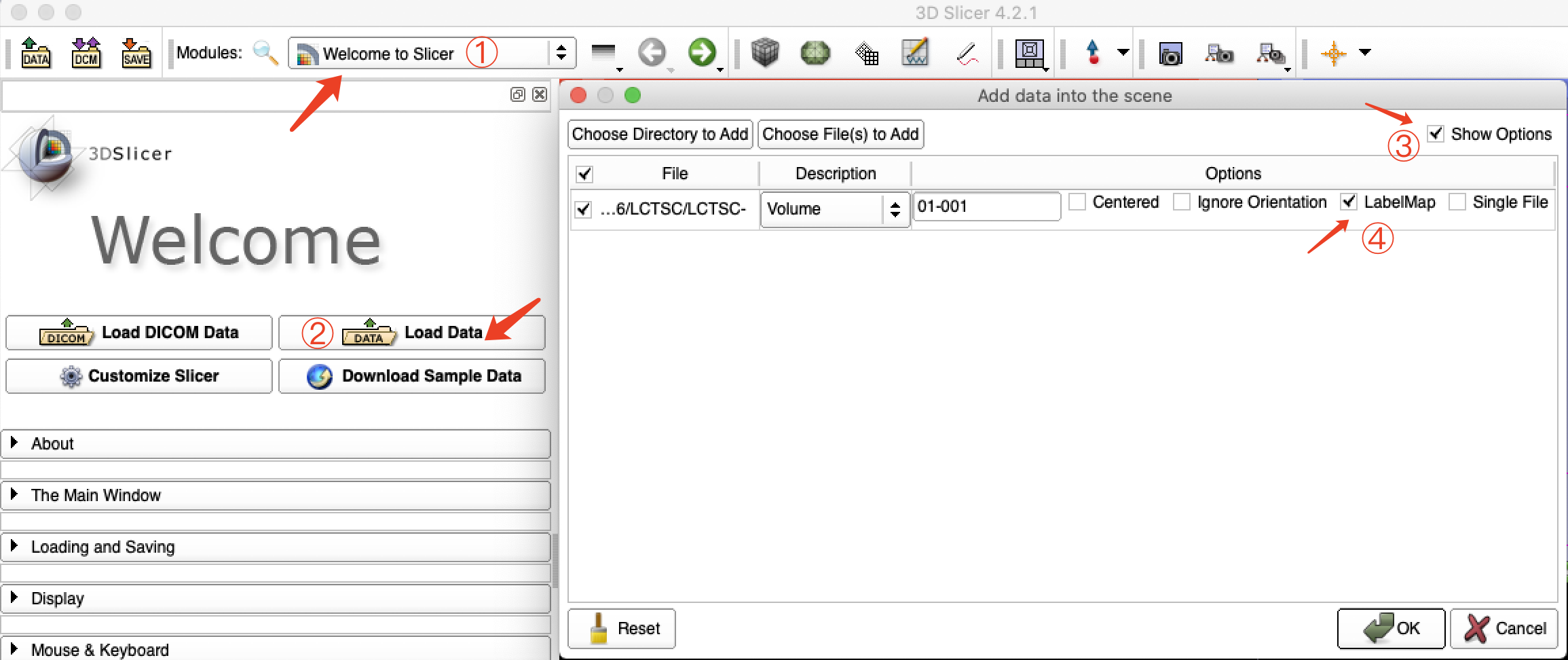The width and height of the screenshot is (1568, 660).
Task: Expand the Mouse & Keyboard section
Action: (x=276, y=648)
